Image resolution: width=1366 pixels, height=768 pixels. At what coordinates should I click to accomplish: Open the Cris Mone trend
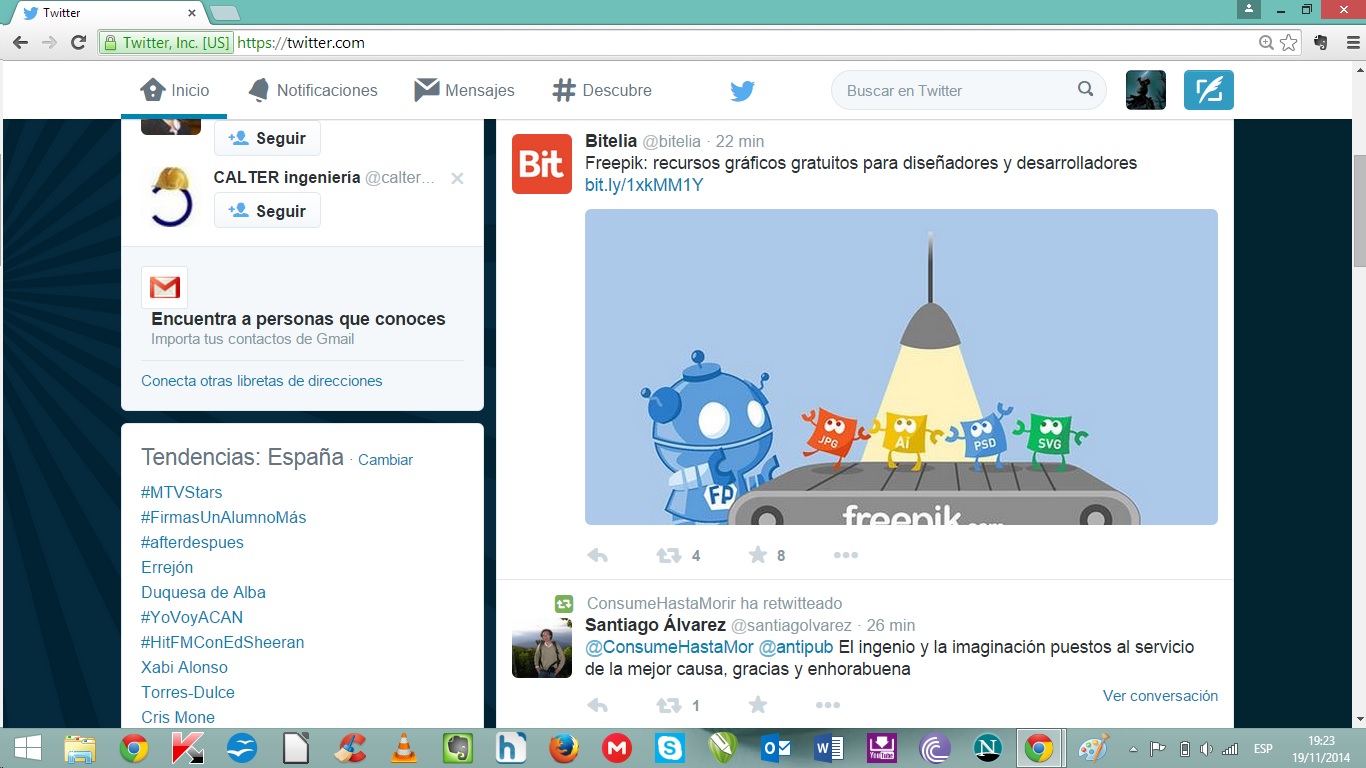point(178,717)
